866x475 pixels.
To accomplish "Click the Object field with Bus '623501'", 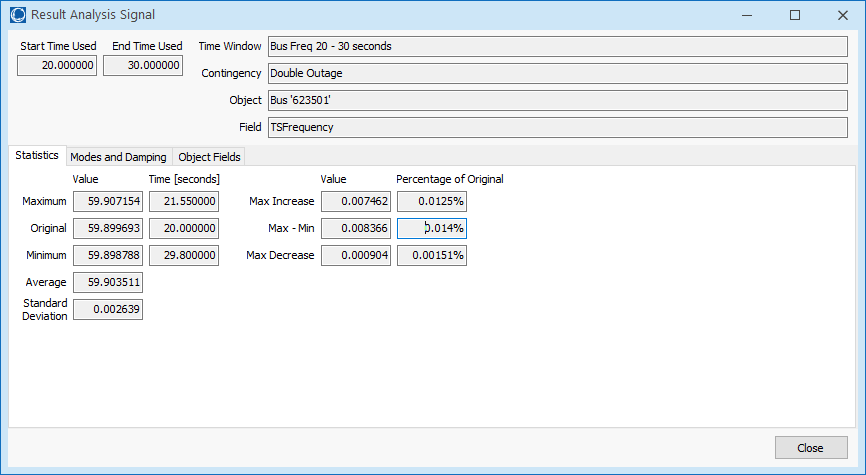I will click(x=556, y=101).
